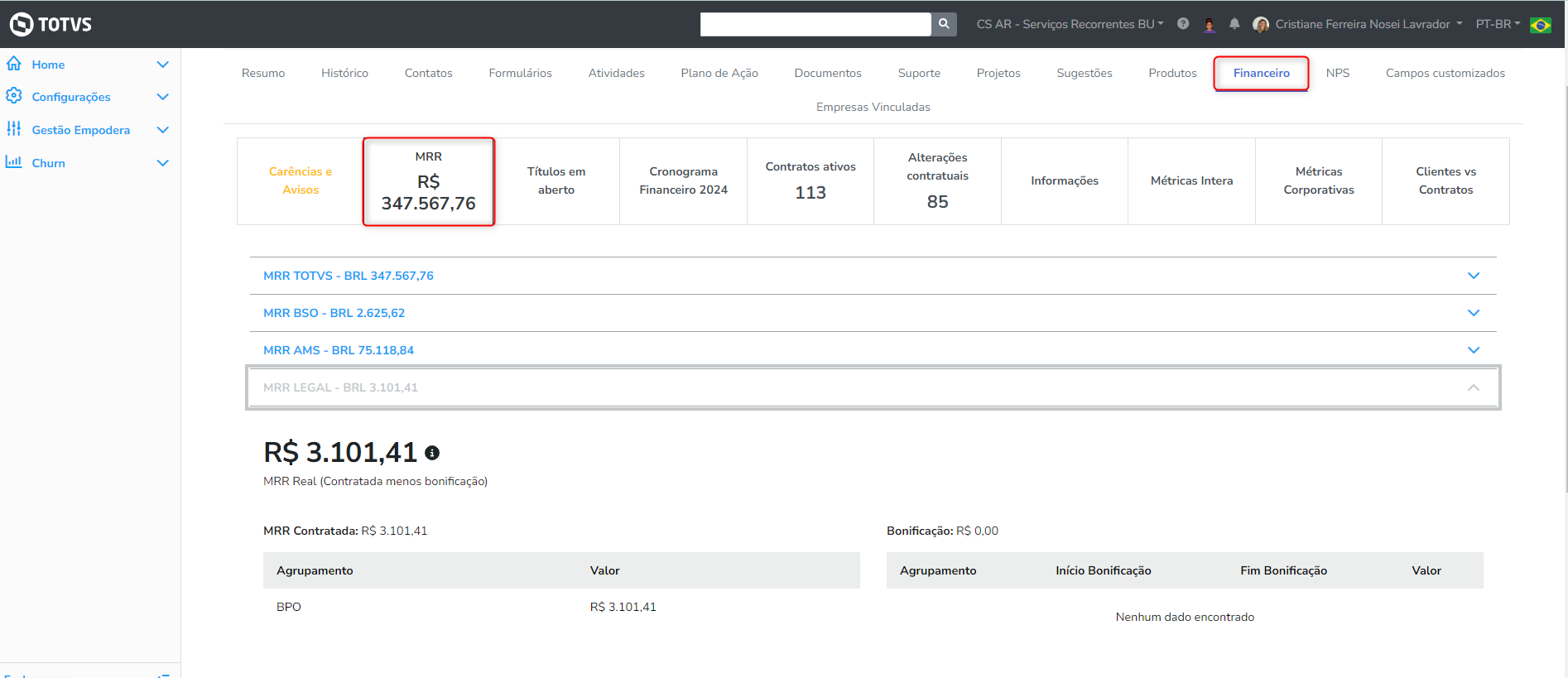Click the Configurações gear icon
This screenshot has width=1568, height=678.
14,96
